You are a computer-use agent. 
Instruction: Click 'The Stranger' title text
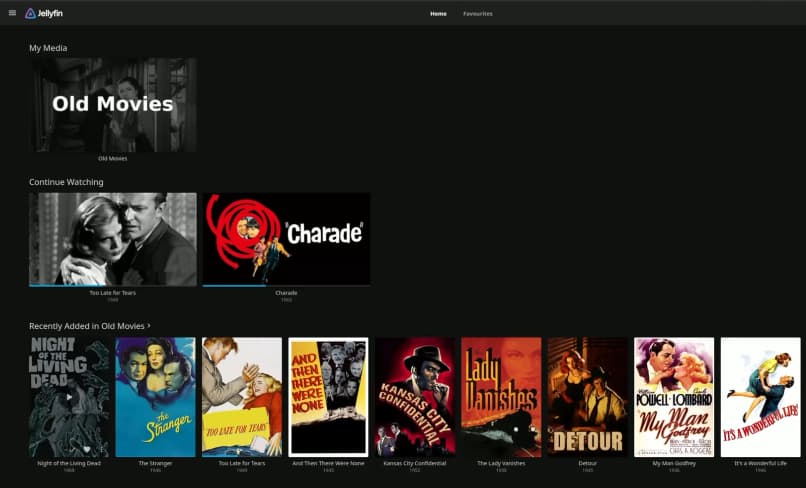(x=156, y=463)
